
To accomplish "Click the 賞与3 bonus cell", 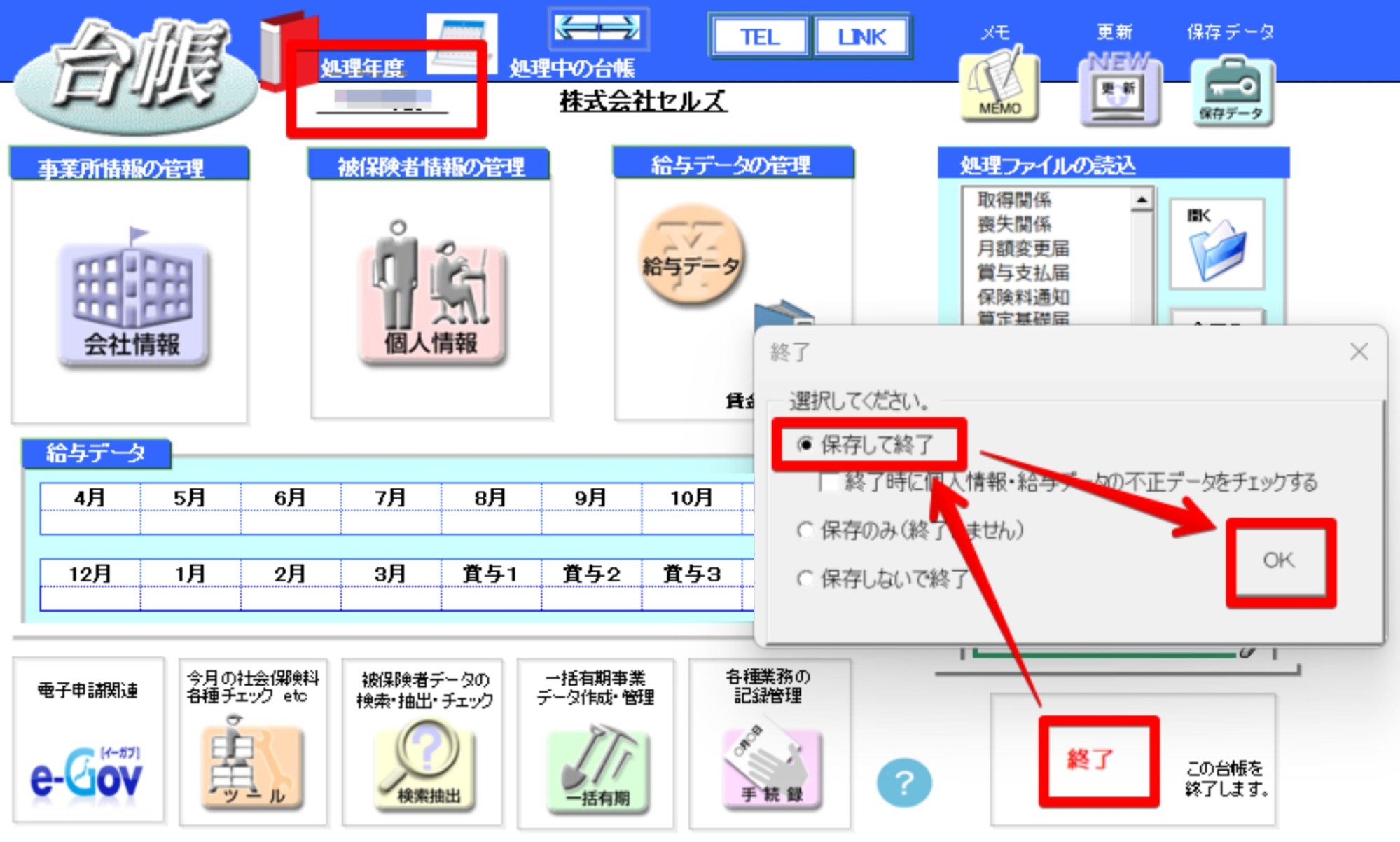I will pyautogui.click(x=692, y=599).
